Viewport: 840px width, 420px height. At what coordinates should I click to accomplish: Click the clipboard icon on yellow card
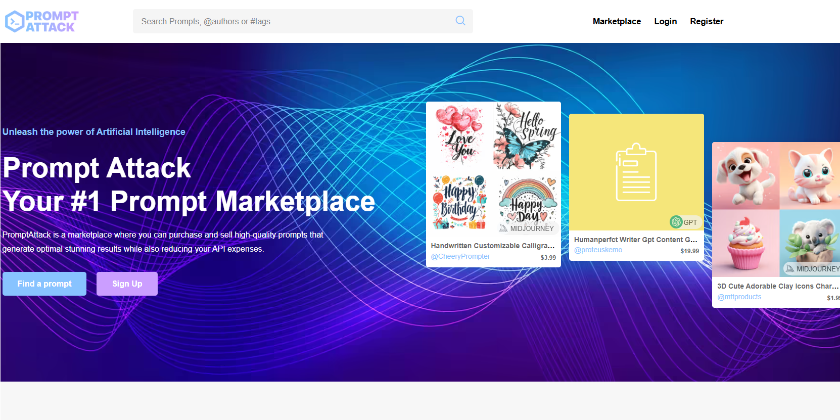coord(636,172)
